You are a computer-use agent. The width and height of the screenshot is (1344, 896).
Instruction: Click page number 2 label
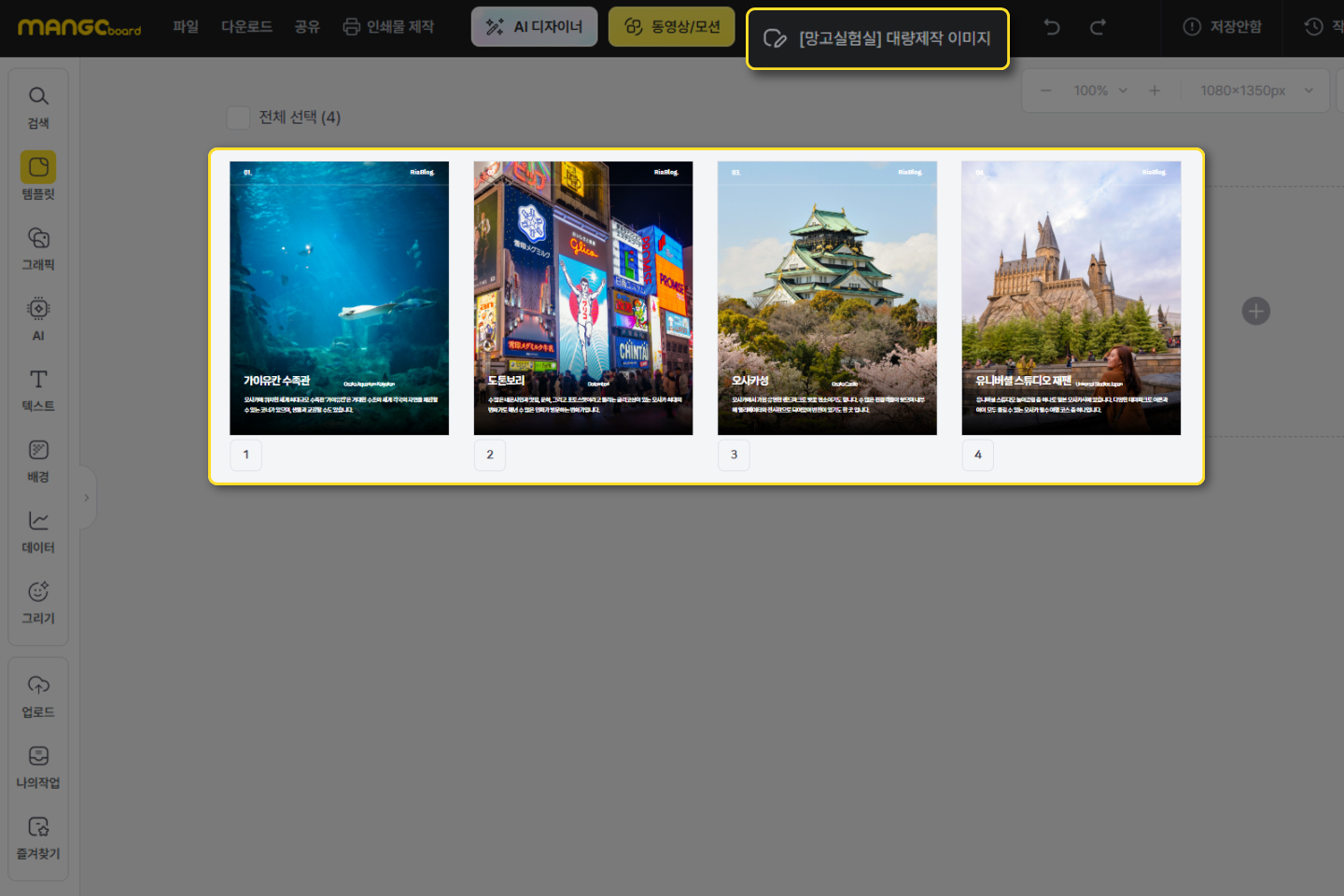490,455
